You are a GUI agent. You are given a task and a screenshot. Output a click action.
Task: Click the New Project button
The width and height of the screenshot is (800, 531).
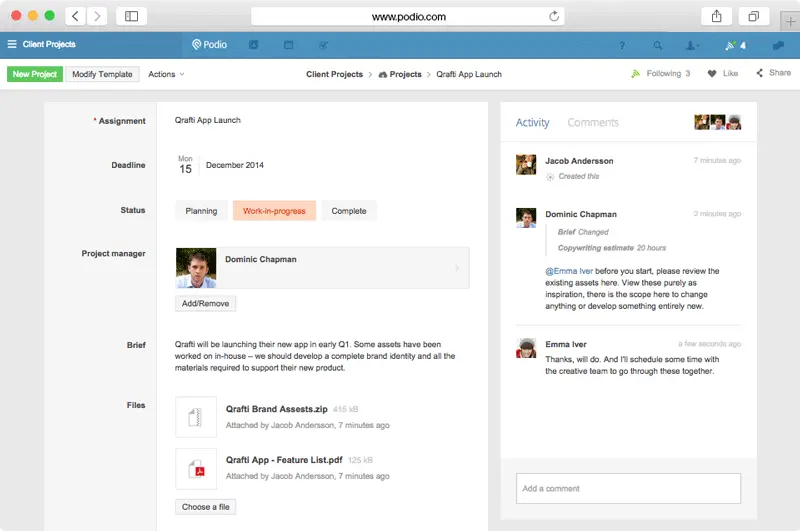(x=35, y=74)
